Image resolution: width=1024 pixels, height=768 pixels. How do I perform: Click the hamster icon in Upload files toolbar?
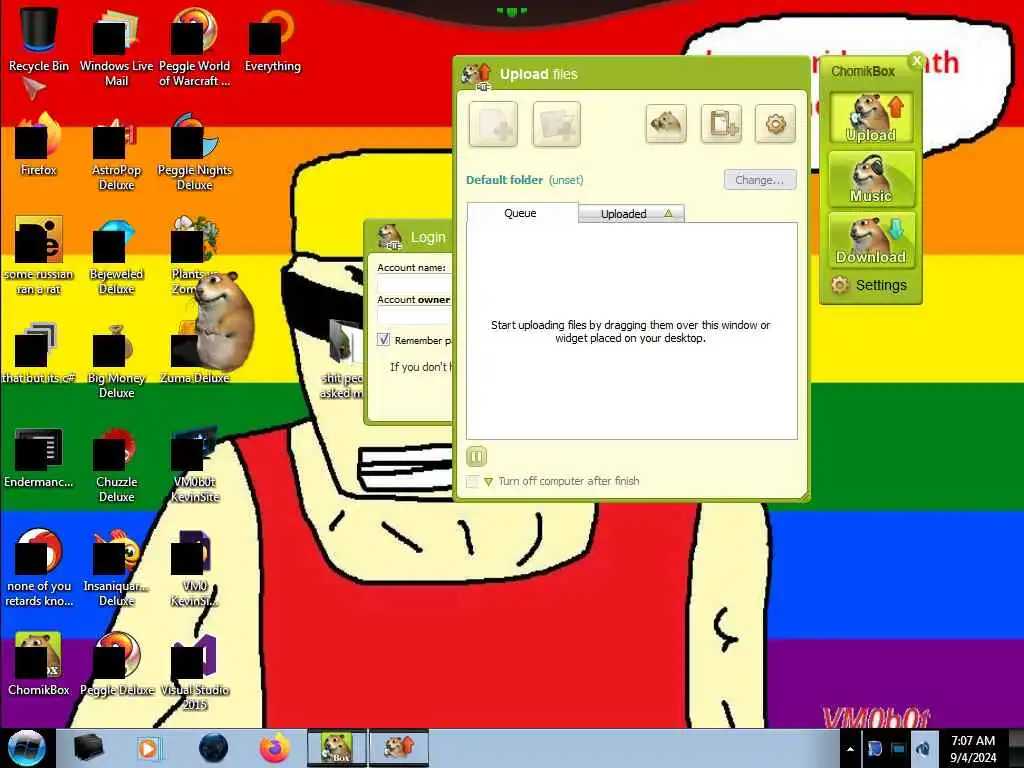point(666,123)
